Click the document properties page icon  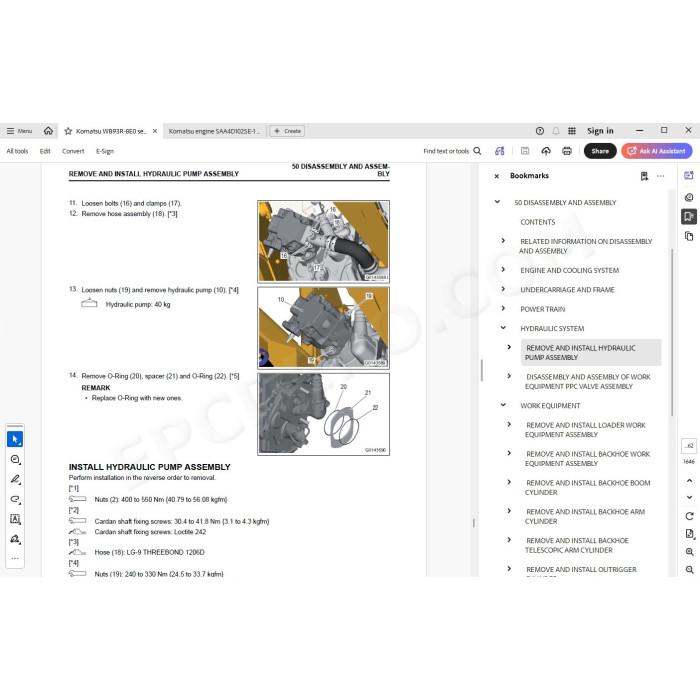(689, 534)
